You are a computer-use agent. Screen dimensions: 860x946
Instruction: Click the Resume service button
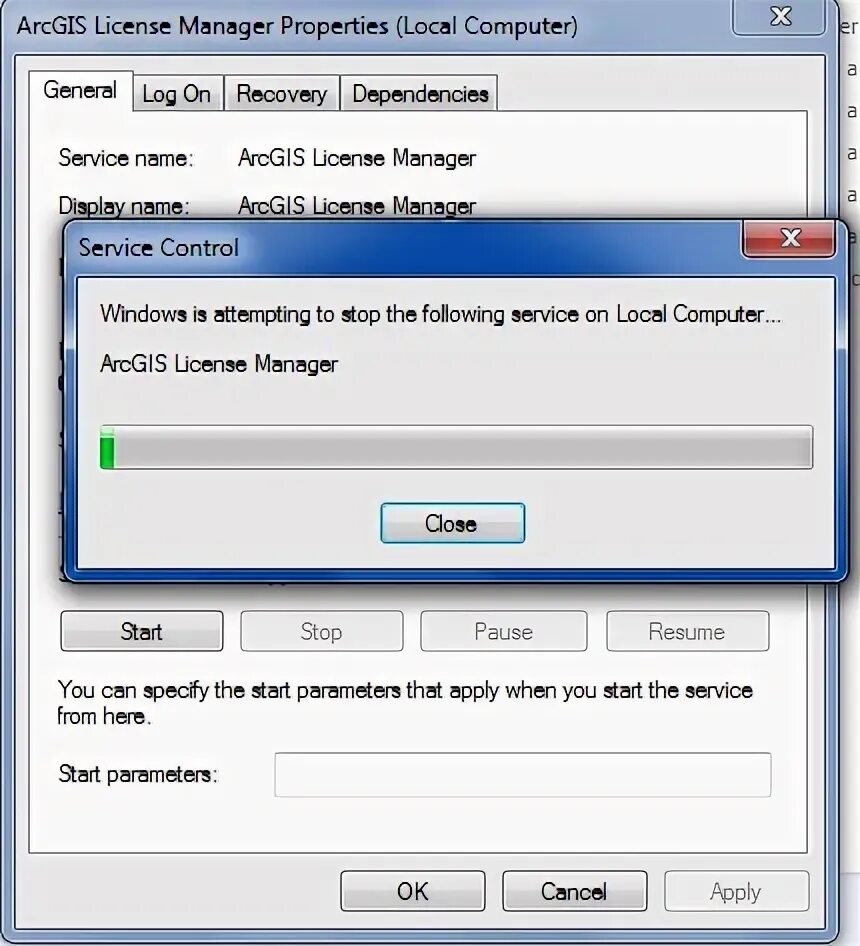(687, 631)
